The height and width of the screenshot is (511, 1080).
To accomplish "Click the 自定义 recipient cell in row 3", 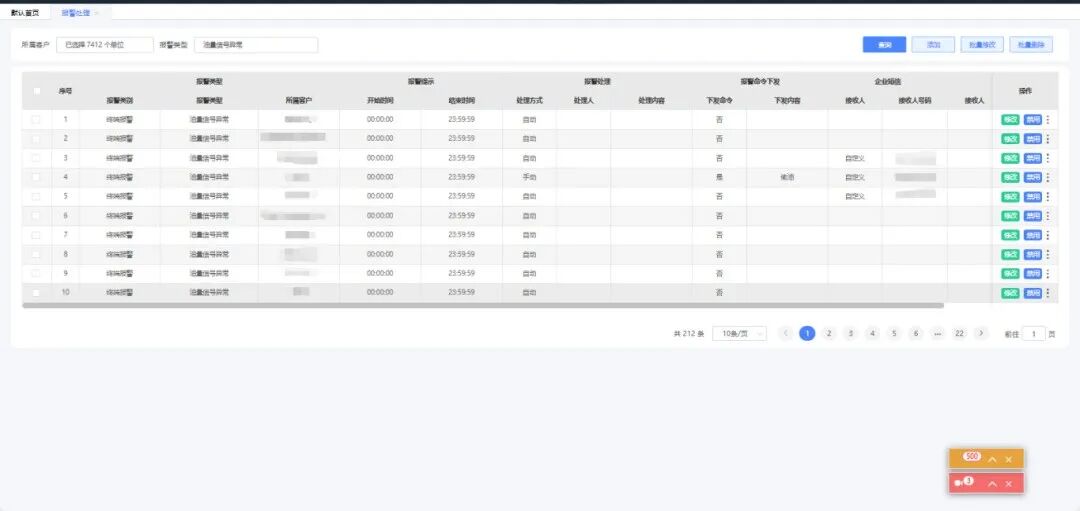I will (x=855, y=158).
